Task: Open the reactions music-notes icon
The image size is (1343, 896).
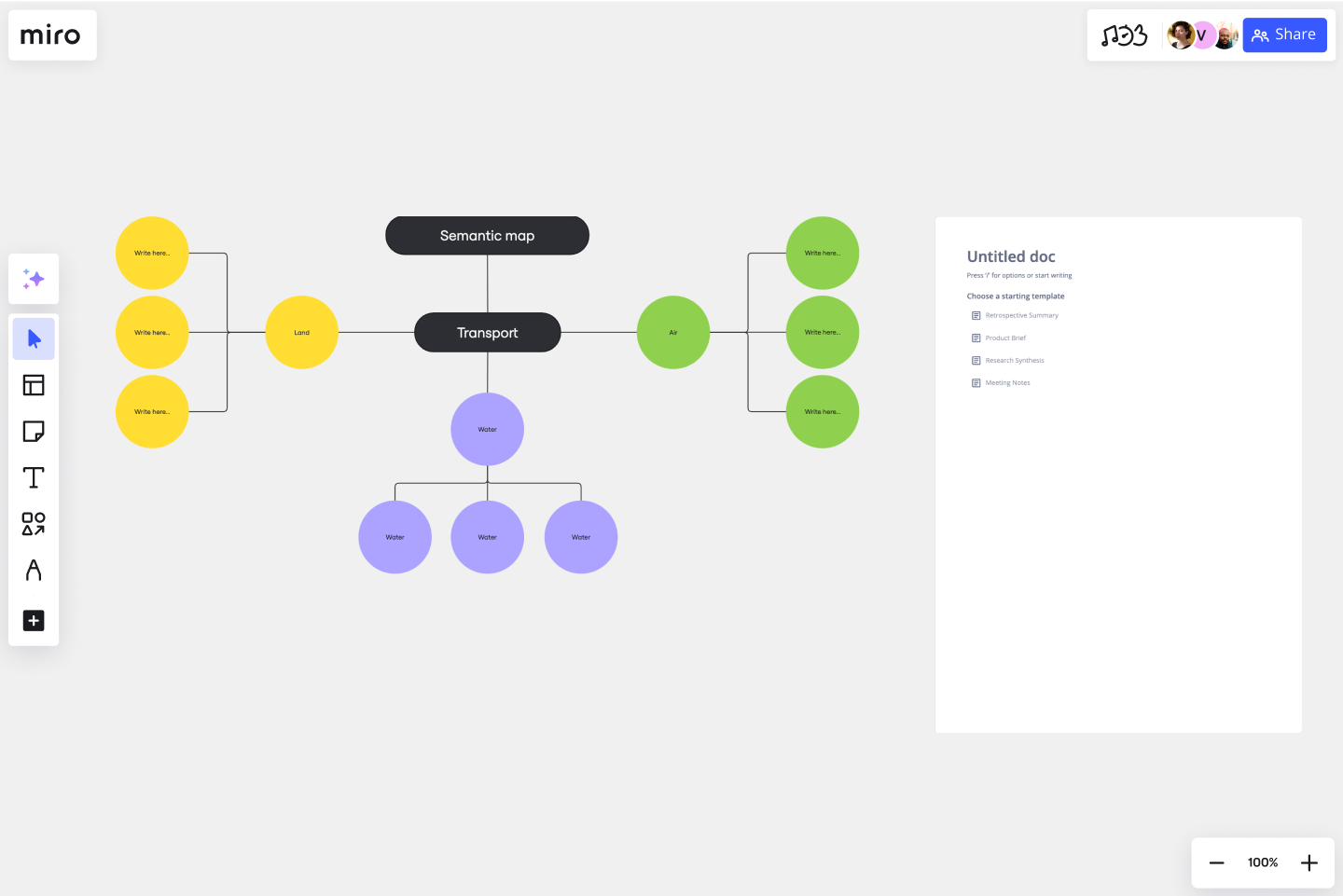Action: (1126, 34)
